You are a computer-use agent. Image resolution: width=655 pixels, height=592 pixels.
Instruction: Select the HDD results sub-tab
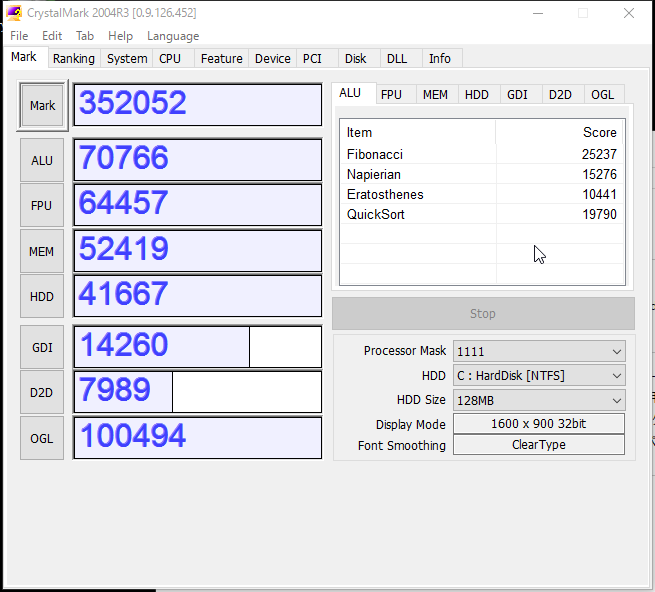(477, 95)
